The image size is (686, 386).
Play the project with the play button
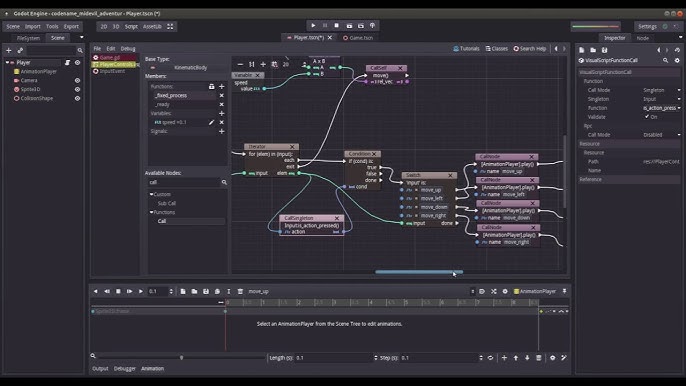313,26
